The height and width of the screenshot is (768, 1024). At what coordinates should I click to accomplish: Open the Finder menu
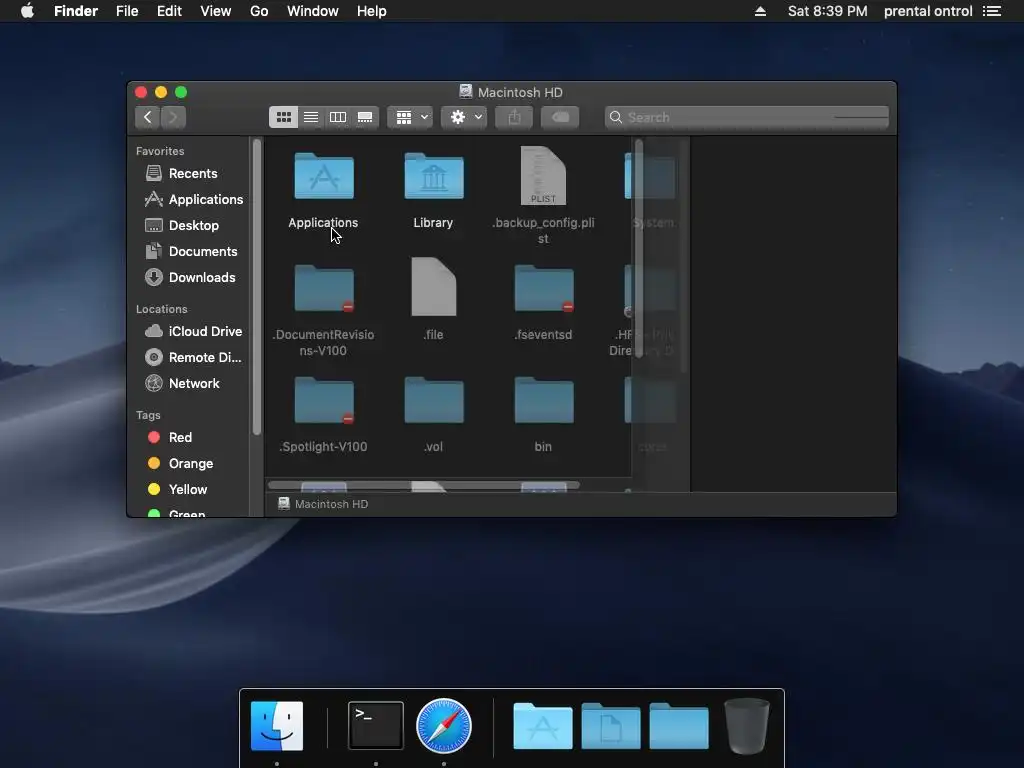tap(76, 11)
